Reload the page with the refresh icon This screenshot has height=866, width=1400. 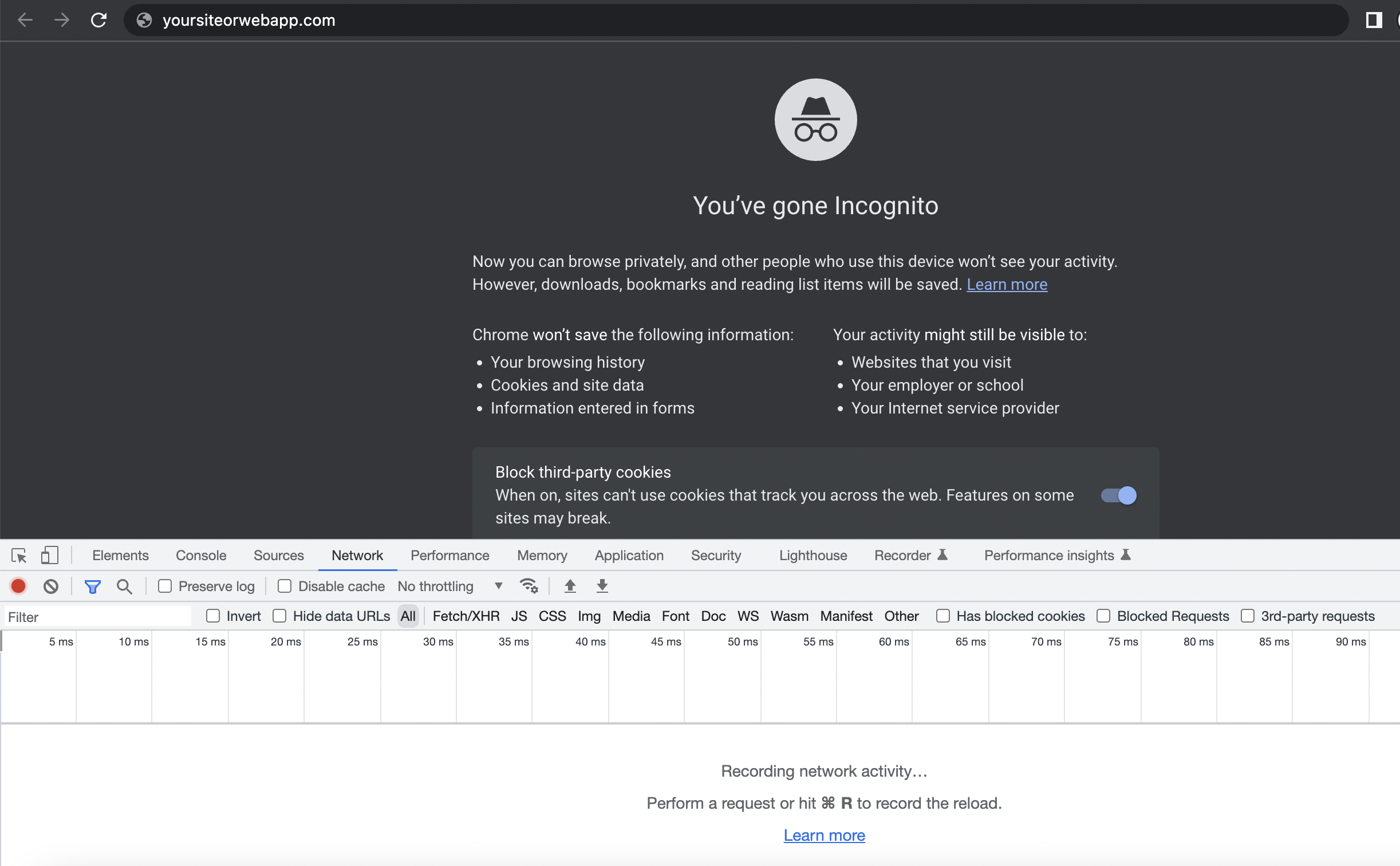tap(99, 20)
